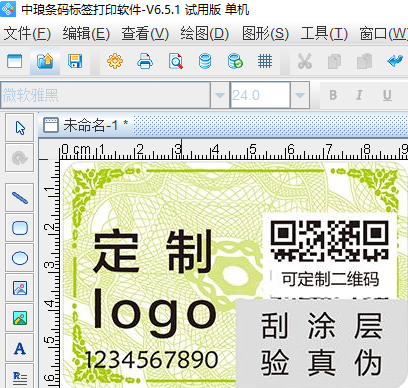This screenshot has width=408, height=388.
Task: Select the 刮涂层 text in gray area
Action: tap(321, 326)
